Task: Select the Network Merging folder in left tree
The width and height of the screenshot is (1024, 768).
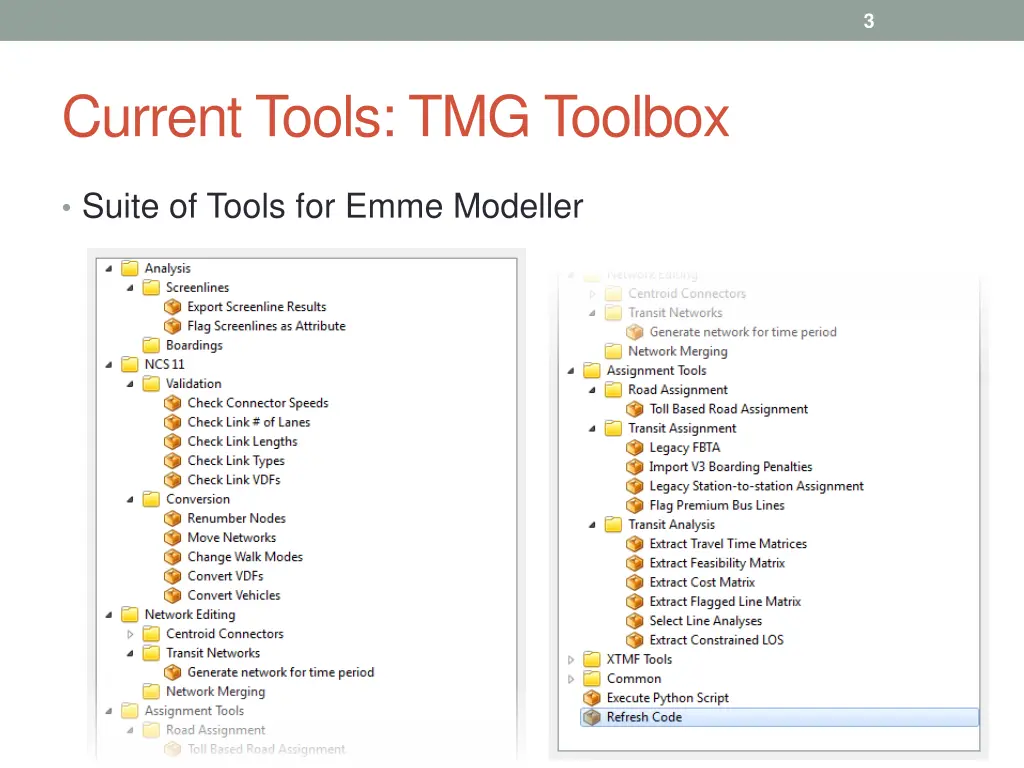Action: [x=204, y=691]
